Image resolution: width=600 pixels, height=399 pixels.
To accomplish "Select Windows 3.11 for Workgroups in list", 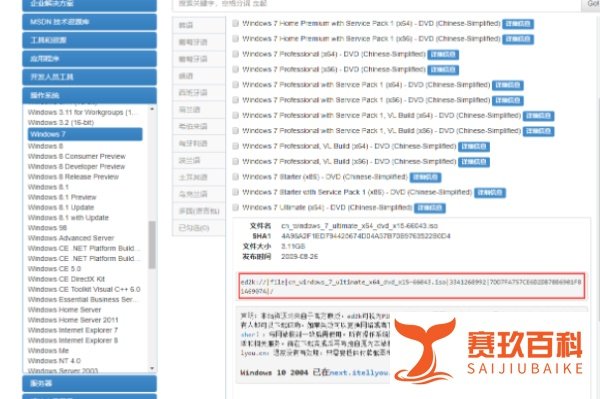I will (x=81, y=112).
